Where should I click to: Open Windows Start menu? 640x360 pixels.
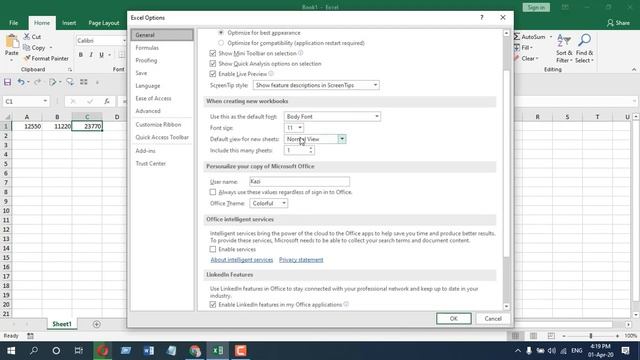[x=11, y=351]
